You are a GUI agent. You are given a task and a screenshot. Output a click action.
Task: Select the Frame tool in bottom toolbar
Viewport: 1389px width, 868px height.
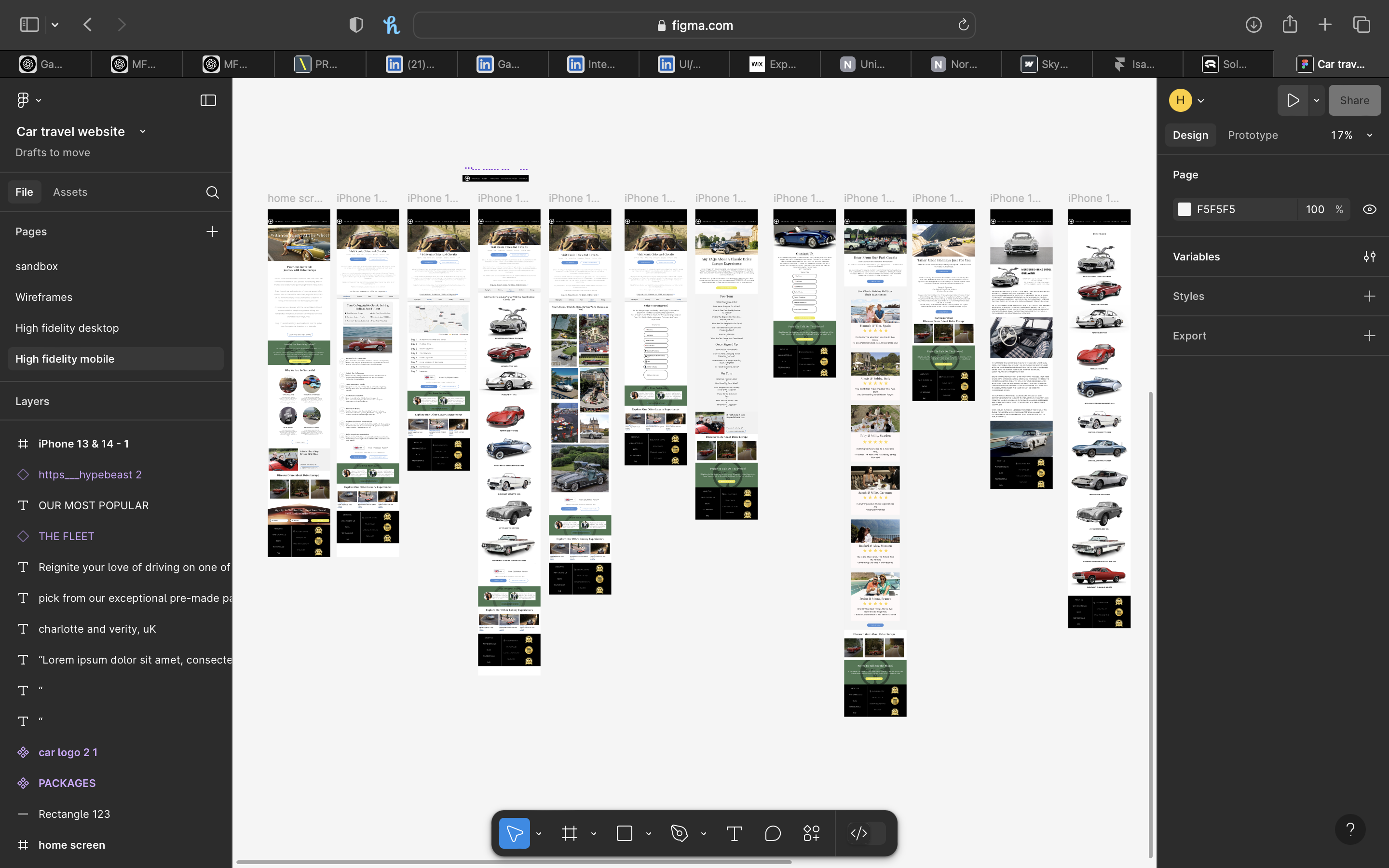point(570,833)
